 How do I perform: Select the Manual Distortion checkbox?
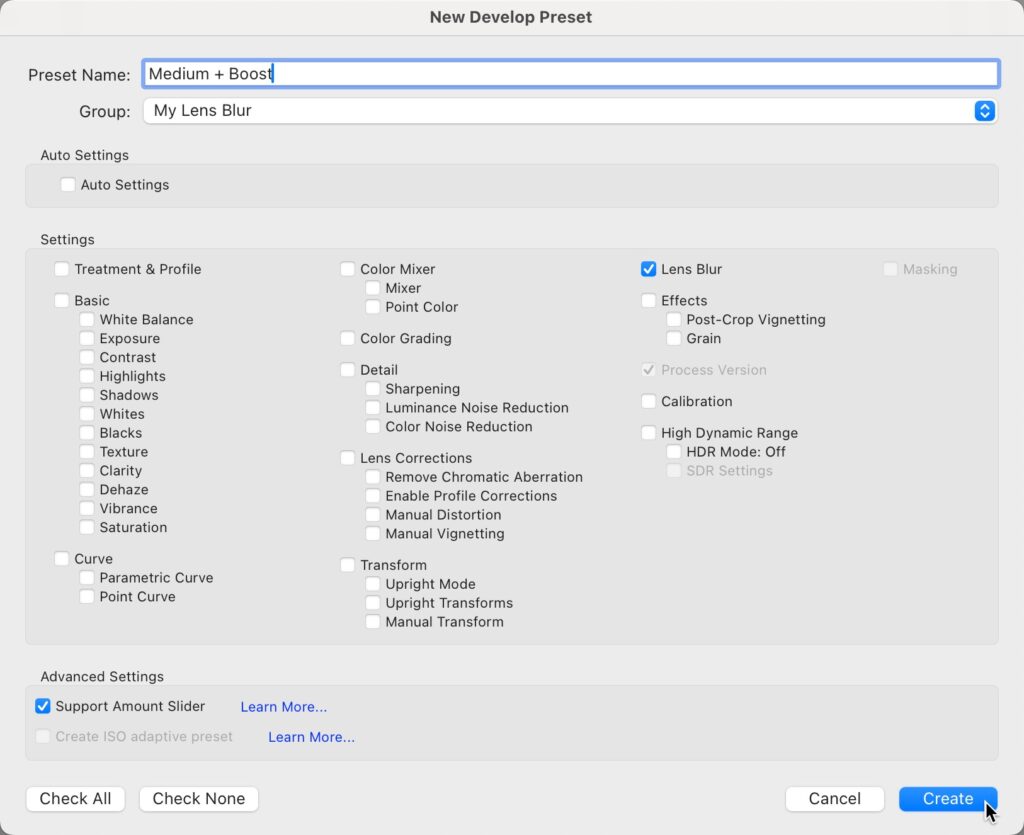372,515
